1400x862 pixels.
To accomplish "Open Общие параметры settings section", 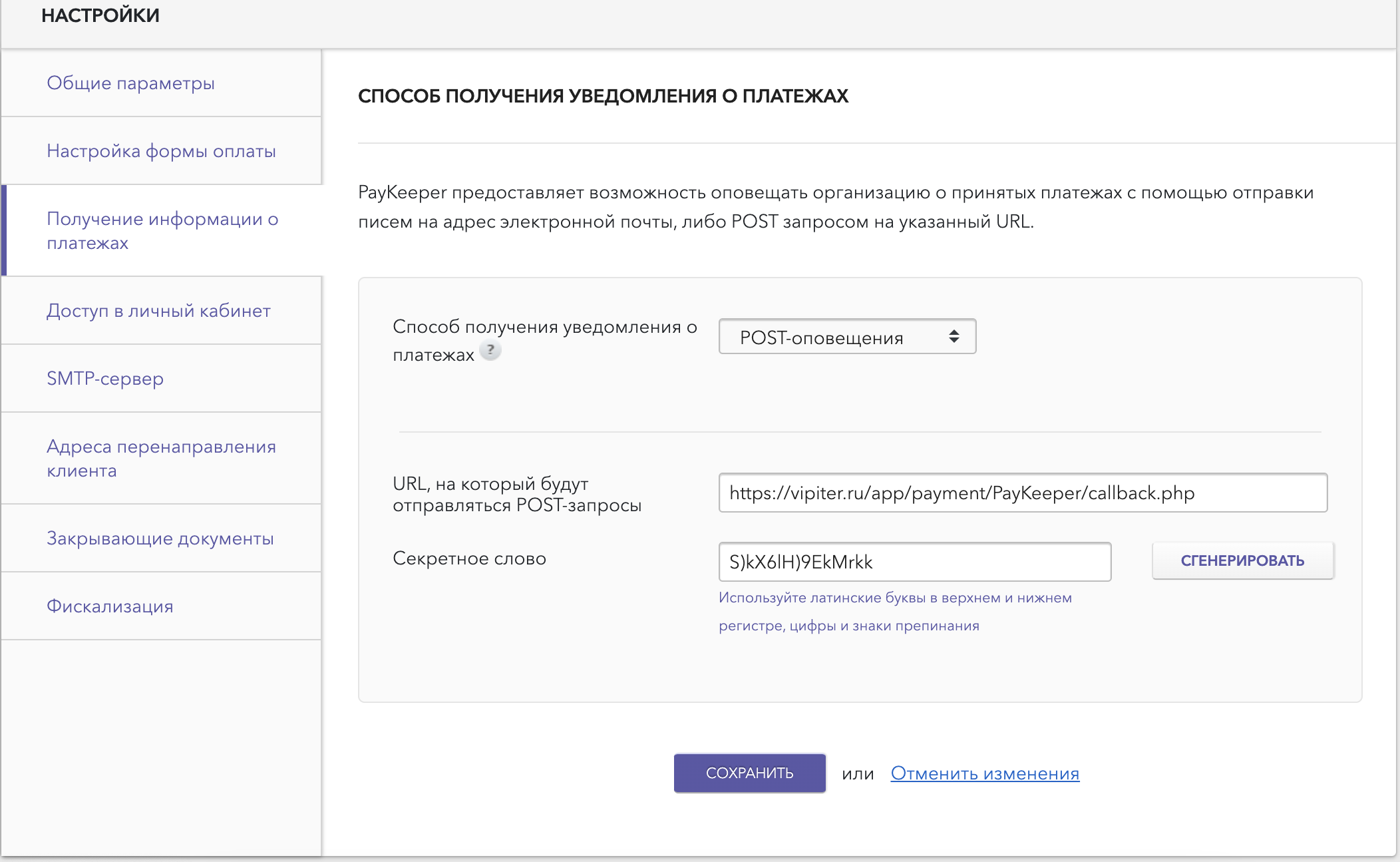I will (130, 83).
